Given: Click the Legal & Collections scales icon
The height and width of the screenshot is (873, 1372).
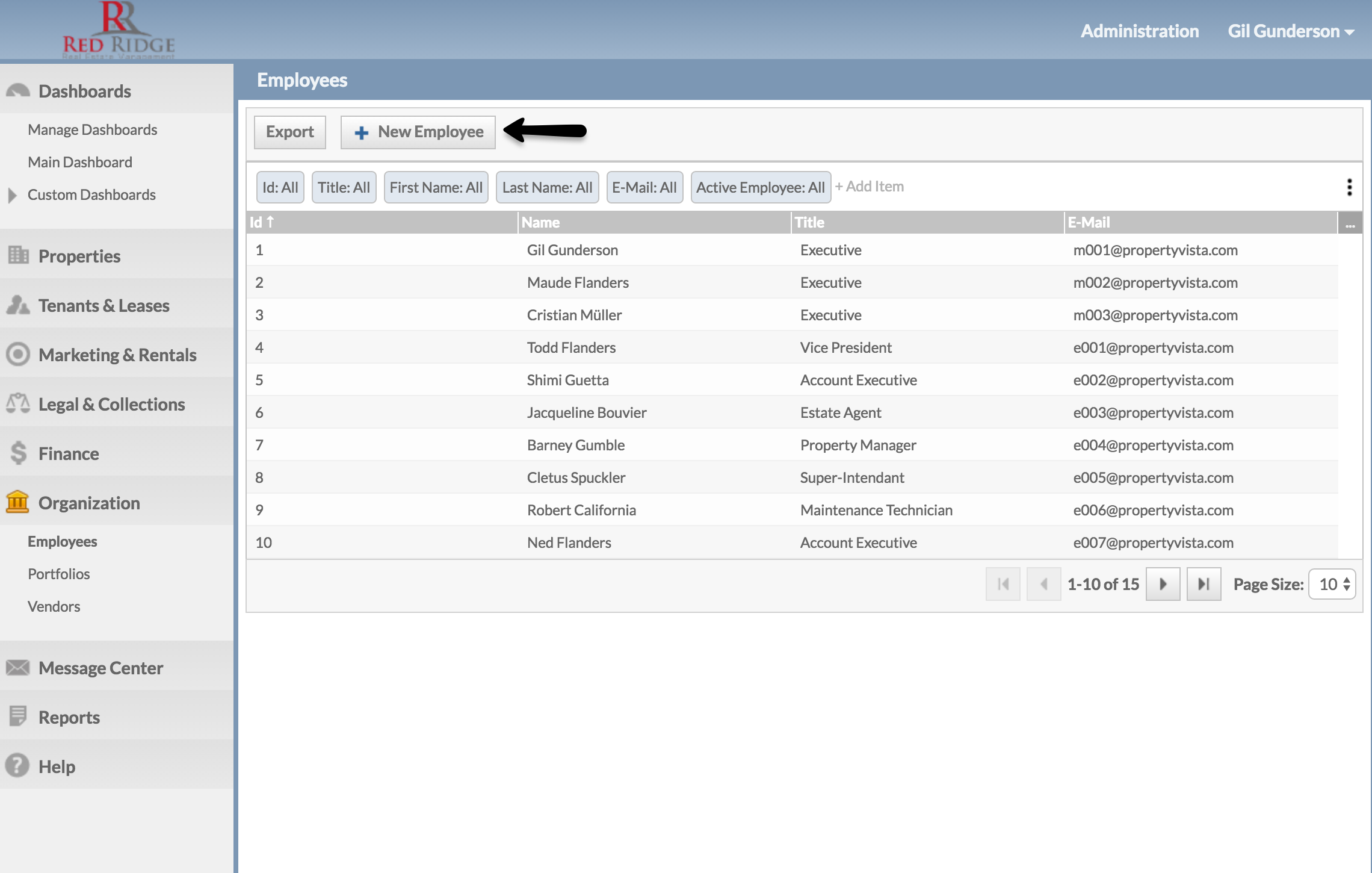Looking at the screenshot, I should (18, 403).
